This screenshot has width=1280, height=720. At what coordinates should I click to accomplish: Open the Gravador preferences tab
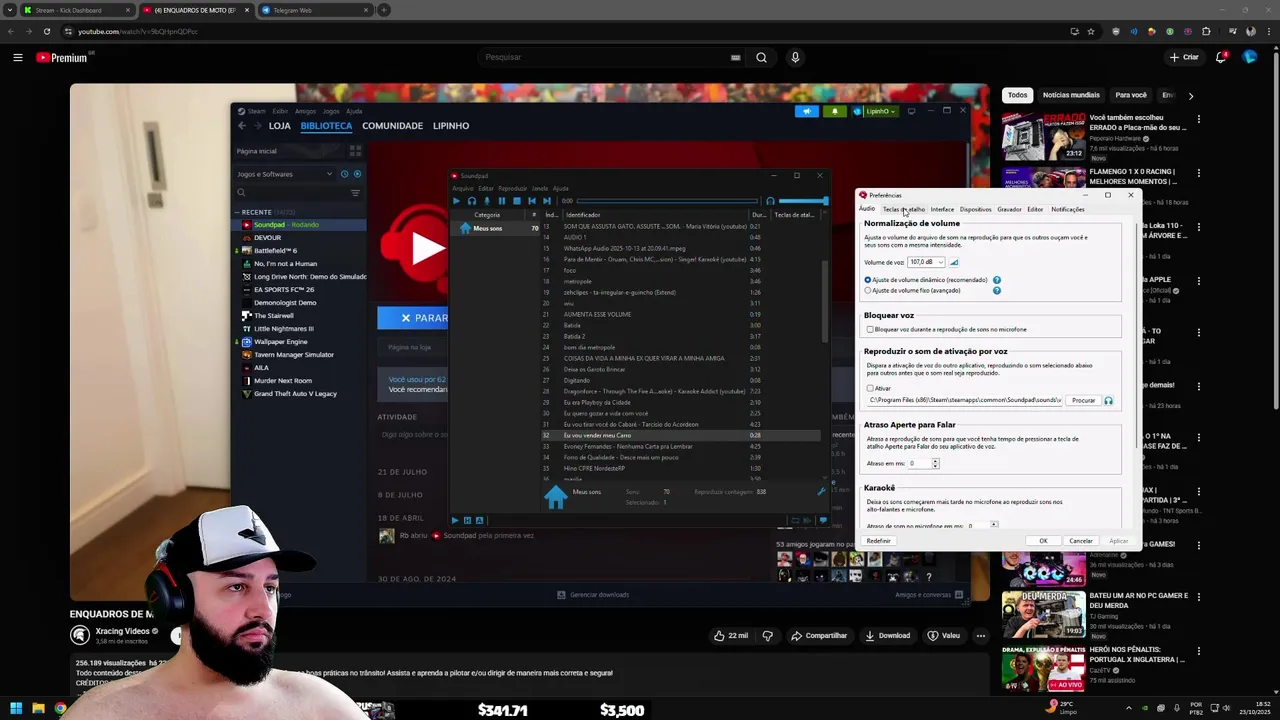point(1009,209)
